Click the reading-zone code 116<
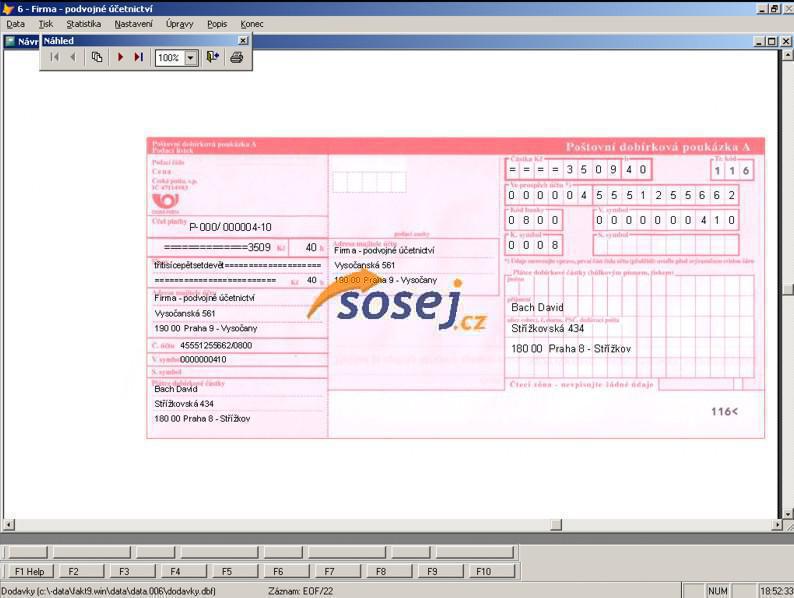Viewport: 794px width, 598px height. tap(724, 412)
